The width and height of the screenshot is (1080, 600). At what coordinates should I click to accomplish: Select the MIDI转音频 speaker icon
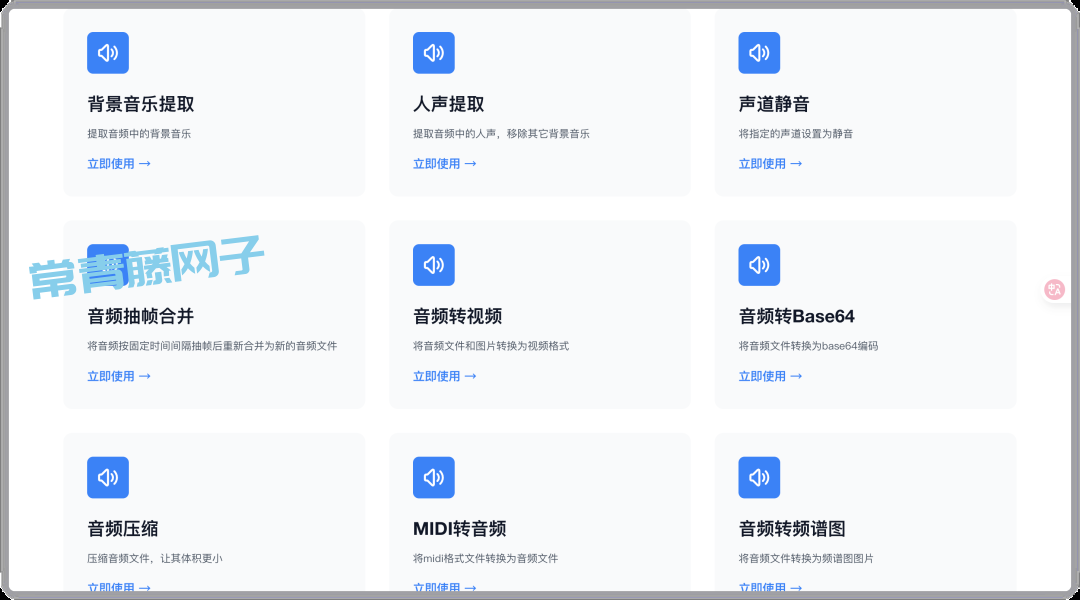pos(433,478)
